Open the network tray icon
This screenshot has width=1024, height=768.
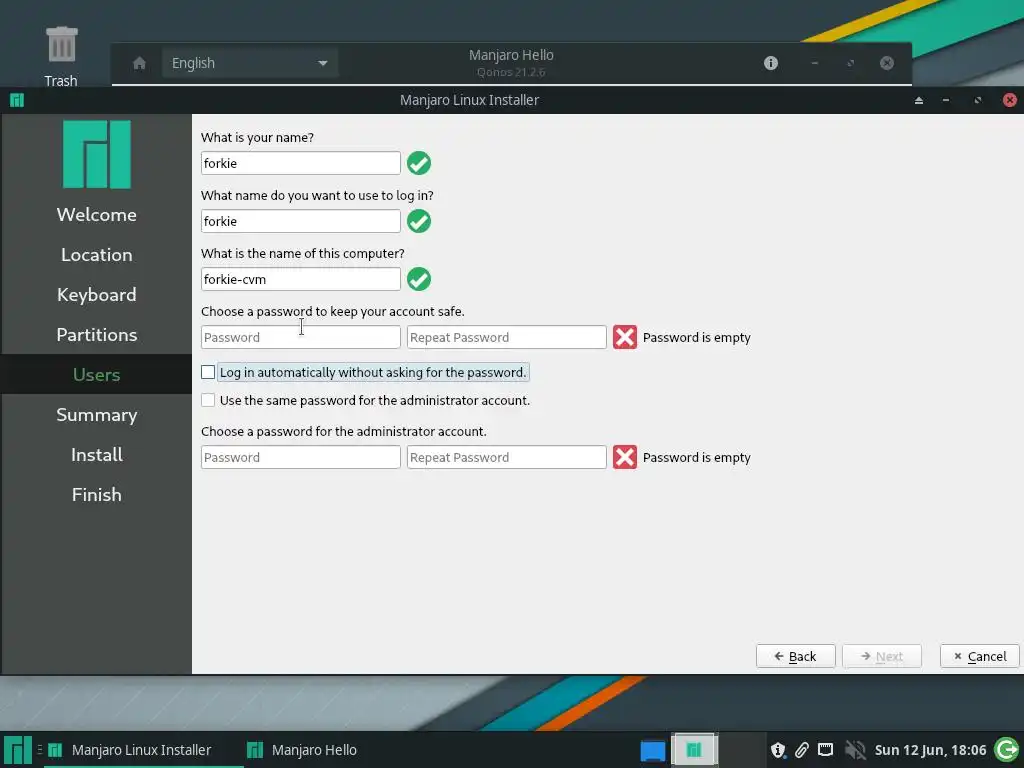825,749
